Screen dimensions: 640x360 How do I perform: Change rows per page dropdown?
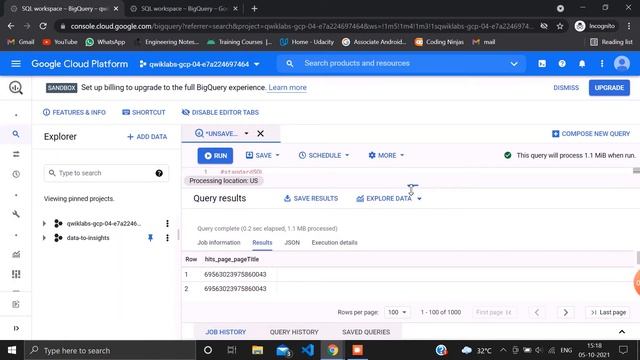click(397, 312)
